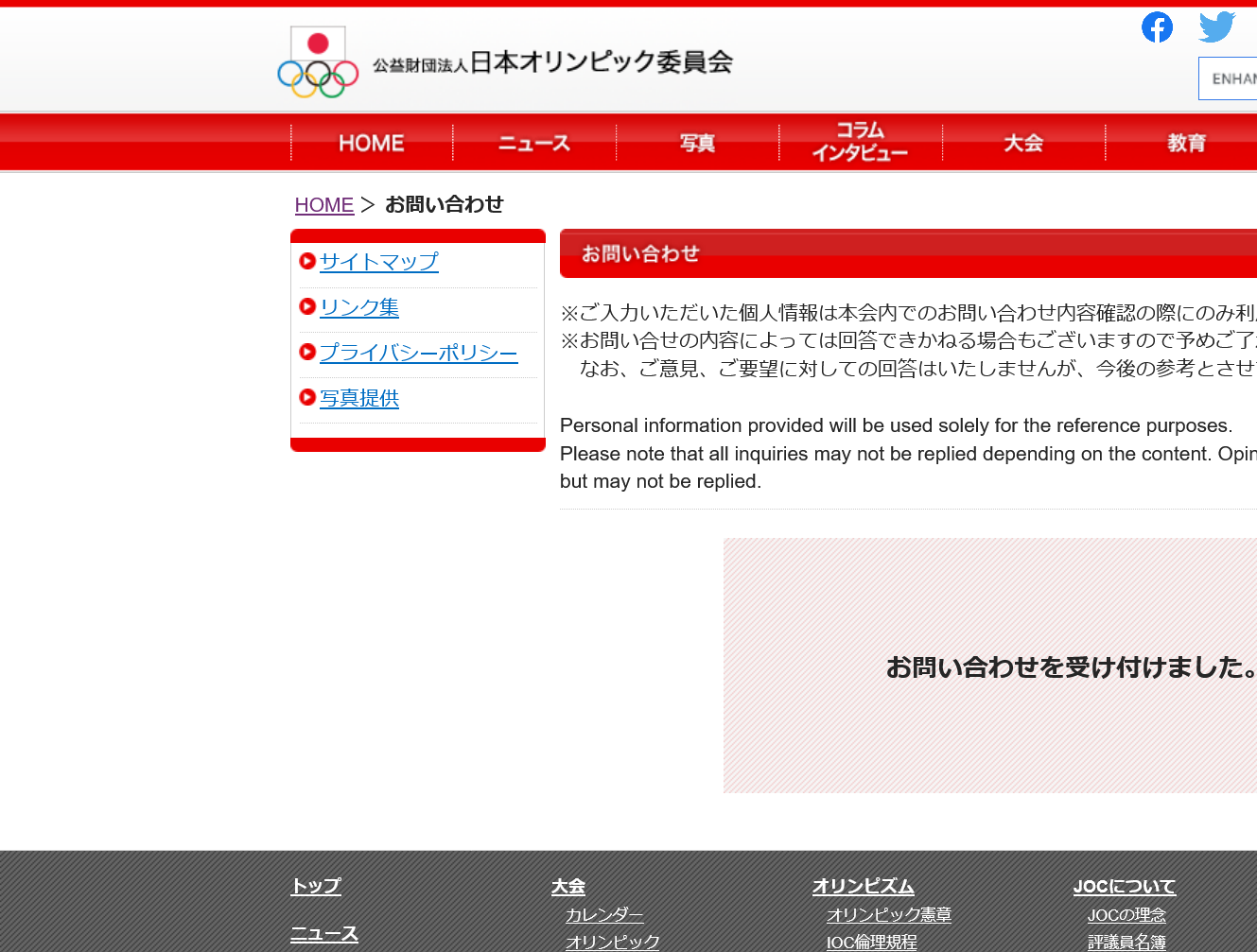Viewport: 1257px width, 952px height.
Task: Click the お問い合わせ breadcrumb text
Action: pos(445,204)
